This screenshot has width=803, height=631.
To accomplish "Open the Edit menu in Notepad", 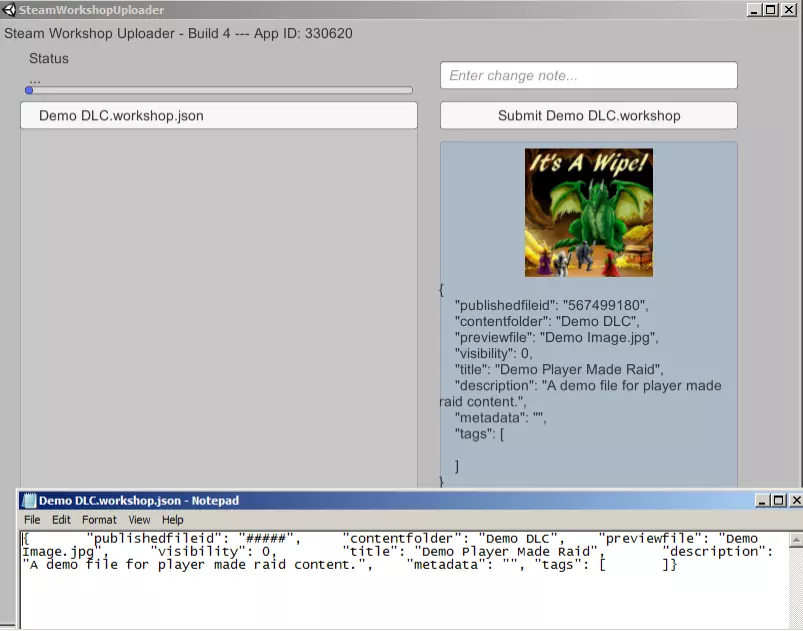I will 61,520.
